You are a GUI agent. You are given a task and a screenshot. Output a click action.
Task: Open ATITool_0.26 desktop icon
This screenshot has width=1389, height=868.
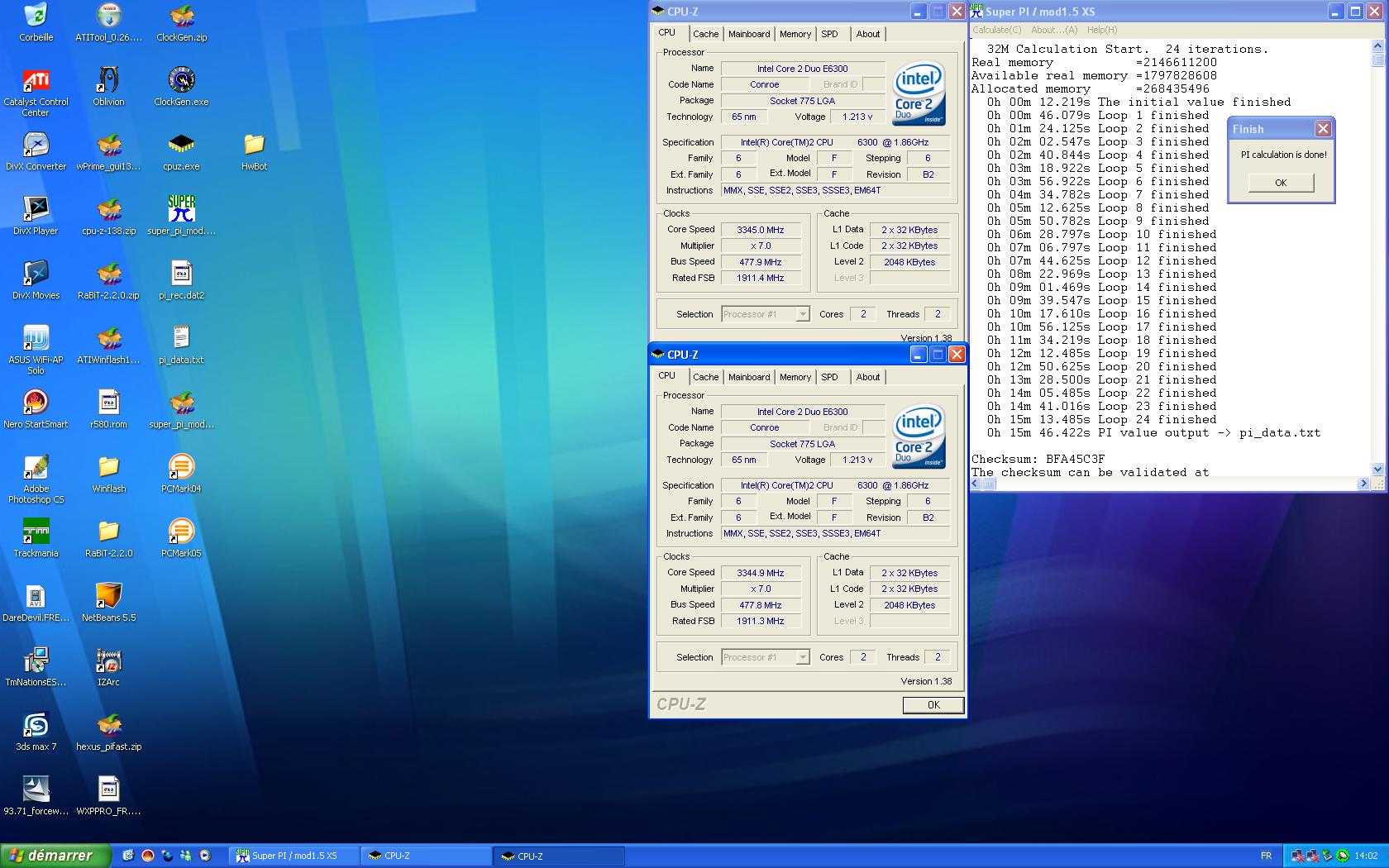(108, 15)
